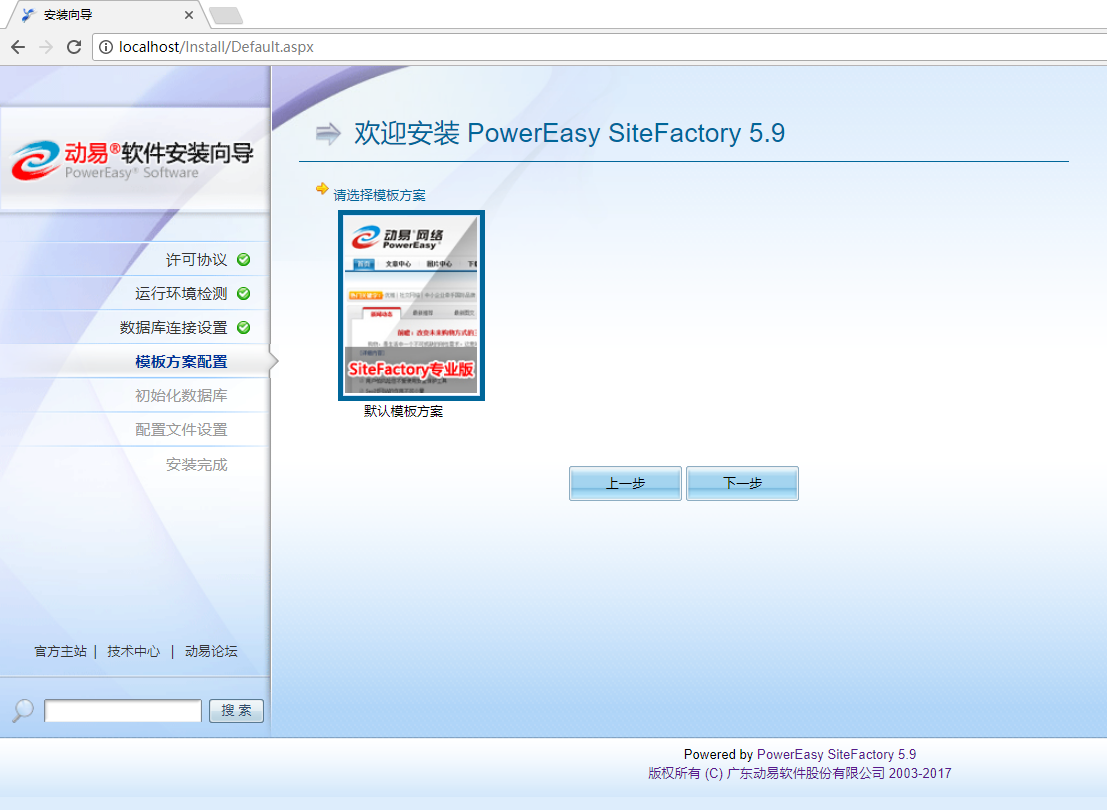Screen dimensions: 1107x810
Task: Reload the installation page
Action: coord(74,47)
